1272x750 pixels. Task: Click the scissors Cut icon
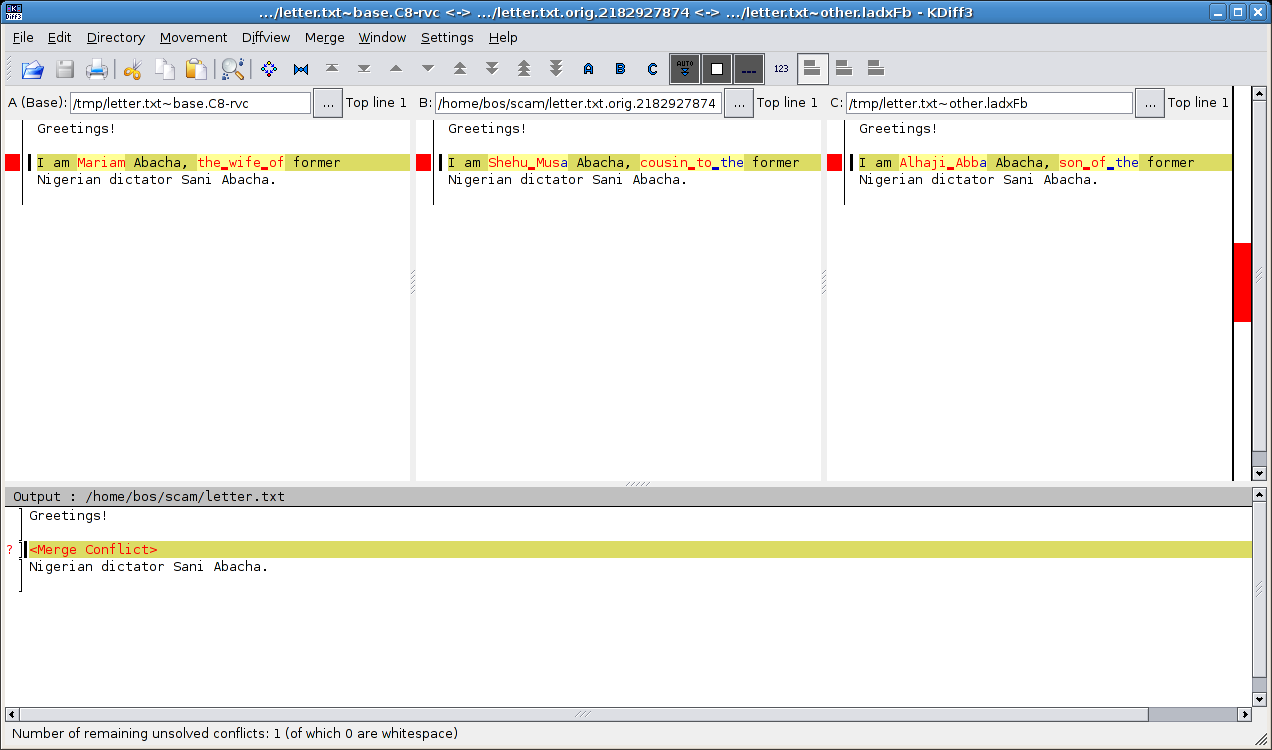[132, 69]
